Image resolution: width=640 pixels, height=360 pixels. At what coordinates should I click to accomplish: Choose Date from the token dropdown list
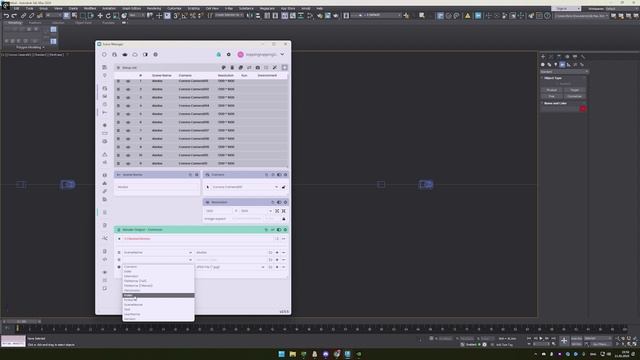click(158, 271)
